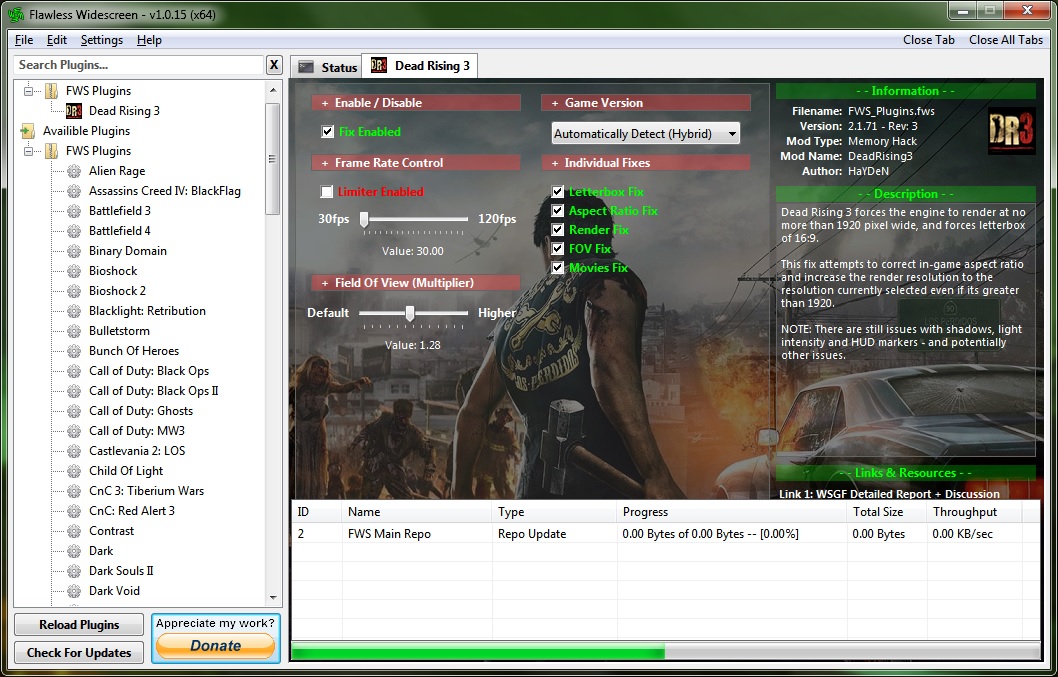Screen dimensions: 1058x677
Task: Click the gear icon beside Alien Rage
Action: [74, 171]
